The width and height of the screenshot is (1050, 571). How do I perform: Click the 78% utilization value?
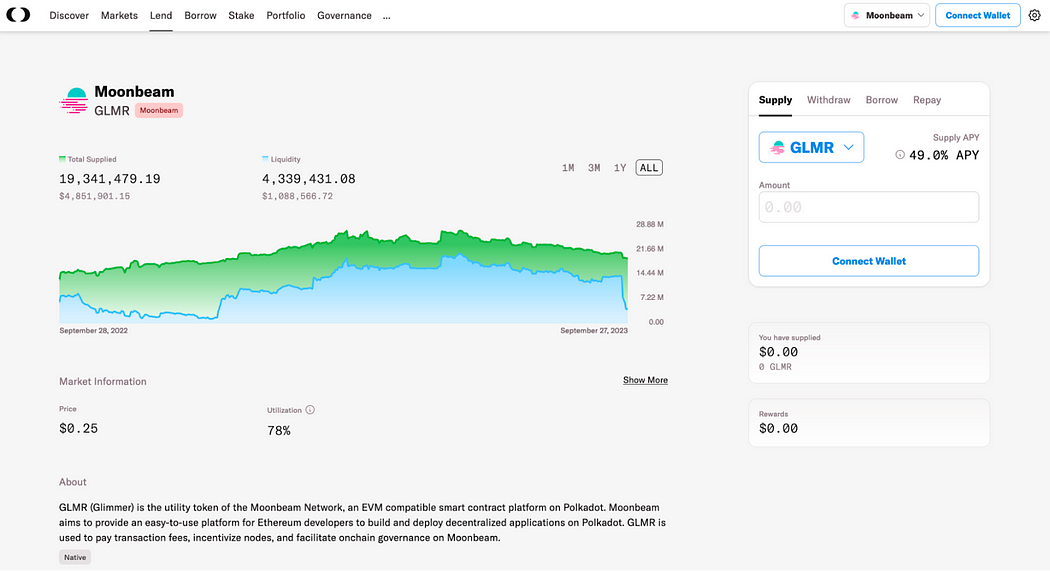[279, 431]
